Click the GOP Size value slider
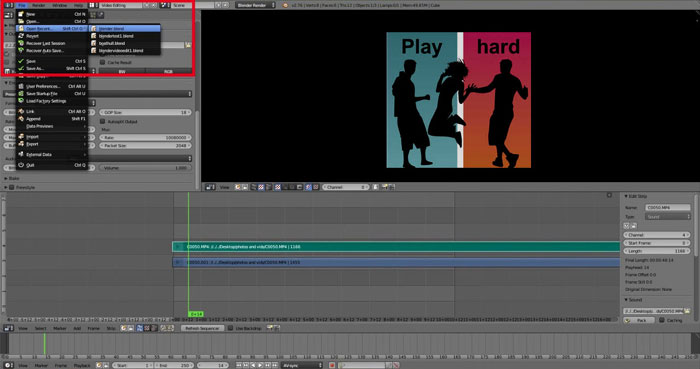This screenshot has height=369, width=700. pyautogui.click(x=145, y=112)
